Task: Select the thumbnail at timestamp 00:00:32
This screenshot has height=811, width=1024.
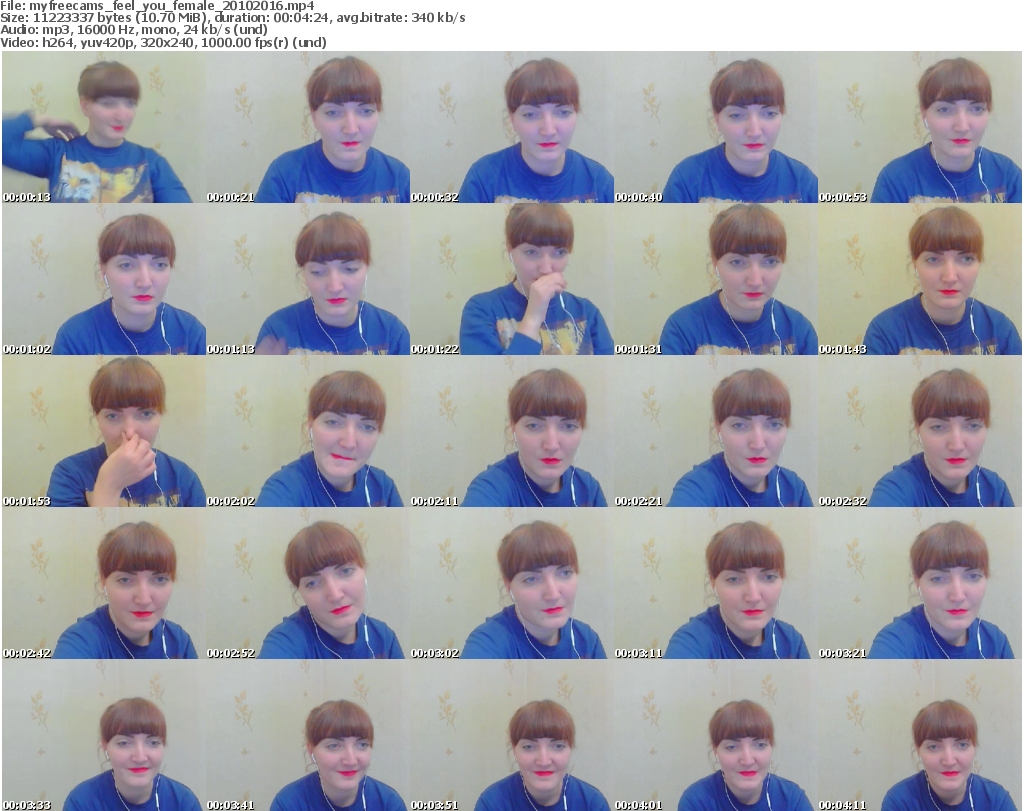Action: (x=512, y=127)
